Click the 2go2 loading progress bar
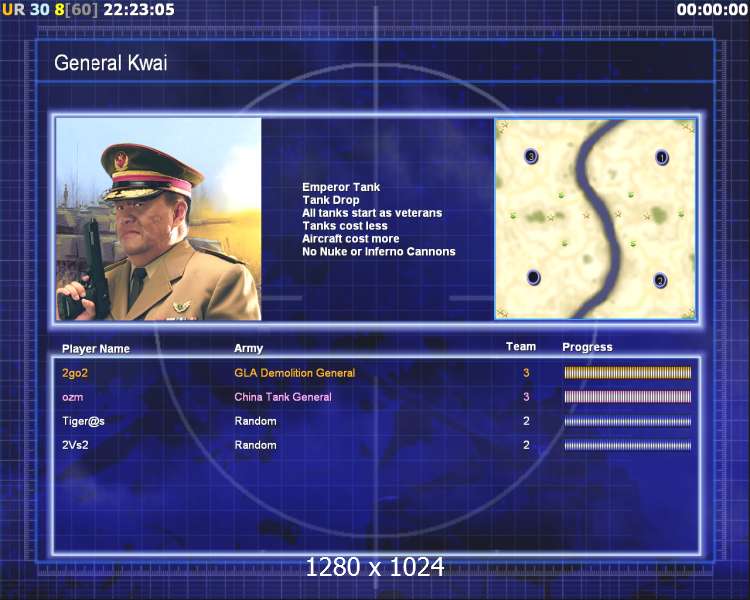 pyautogui.click(x=628, y=373)
